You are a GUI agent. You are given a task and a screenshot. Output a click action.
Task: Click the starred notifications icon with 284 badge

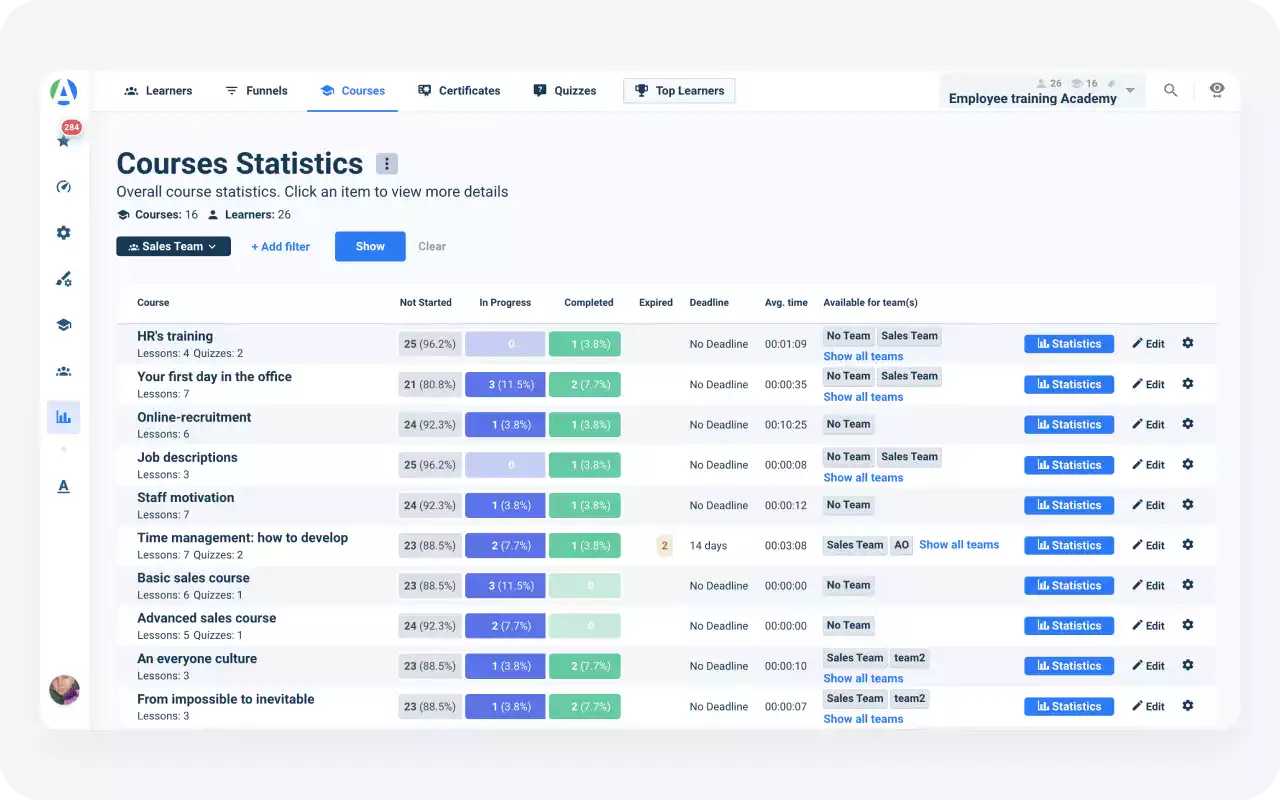(64, 140)
